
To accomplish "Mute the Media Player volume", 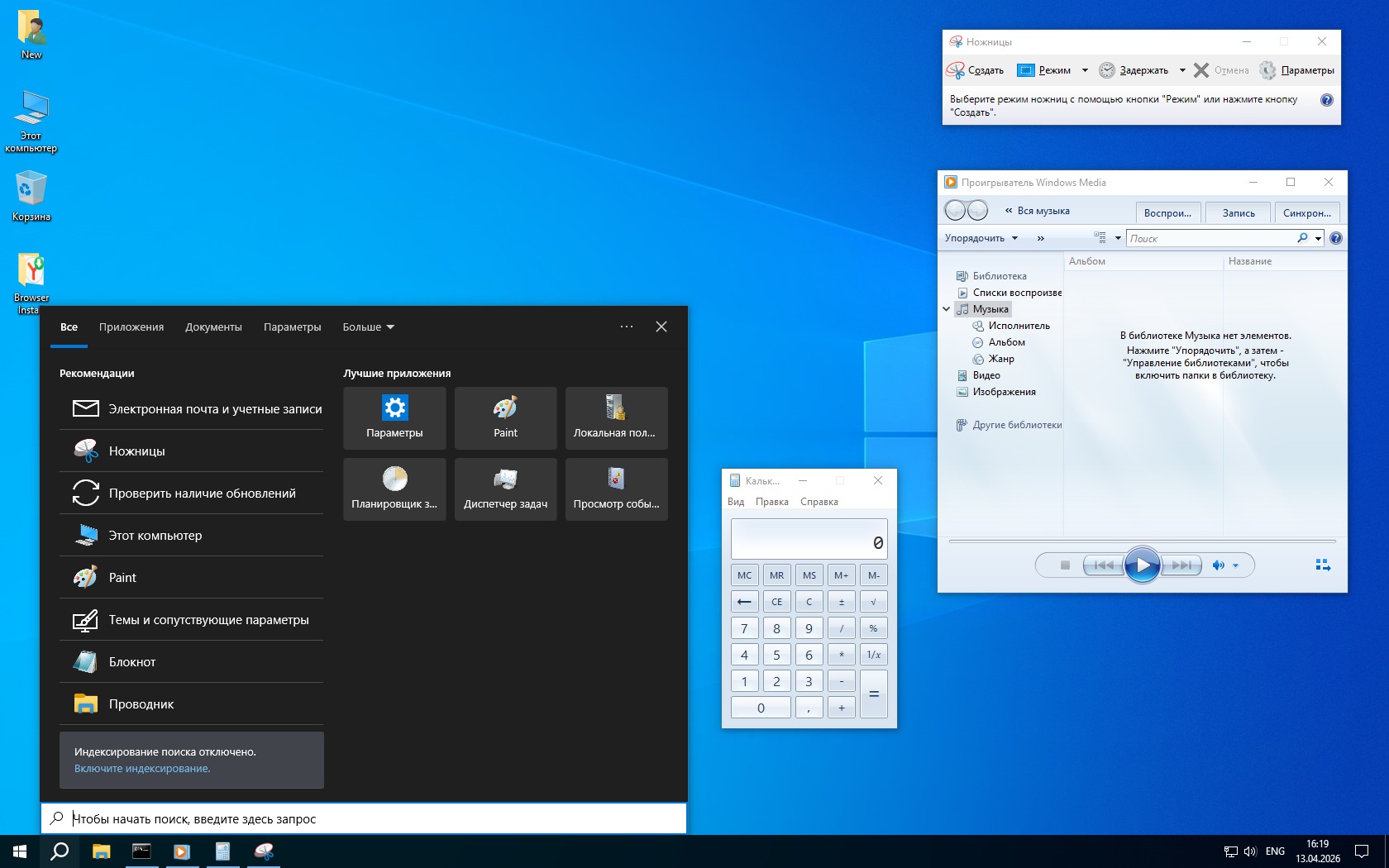I will point(1218,565).
